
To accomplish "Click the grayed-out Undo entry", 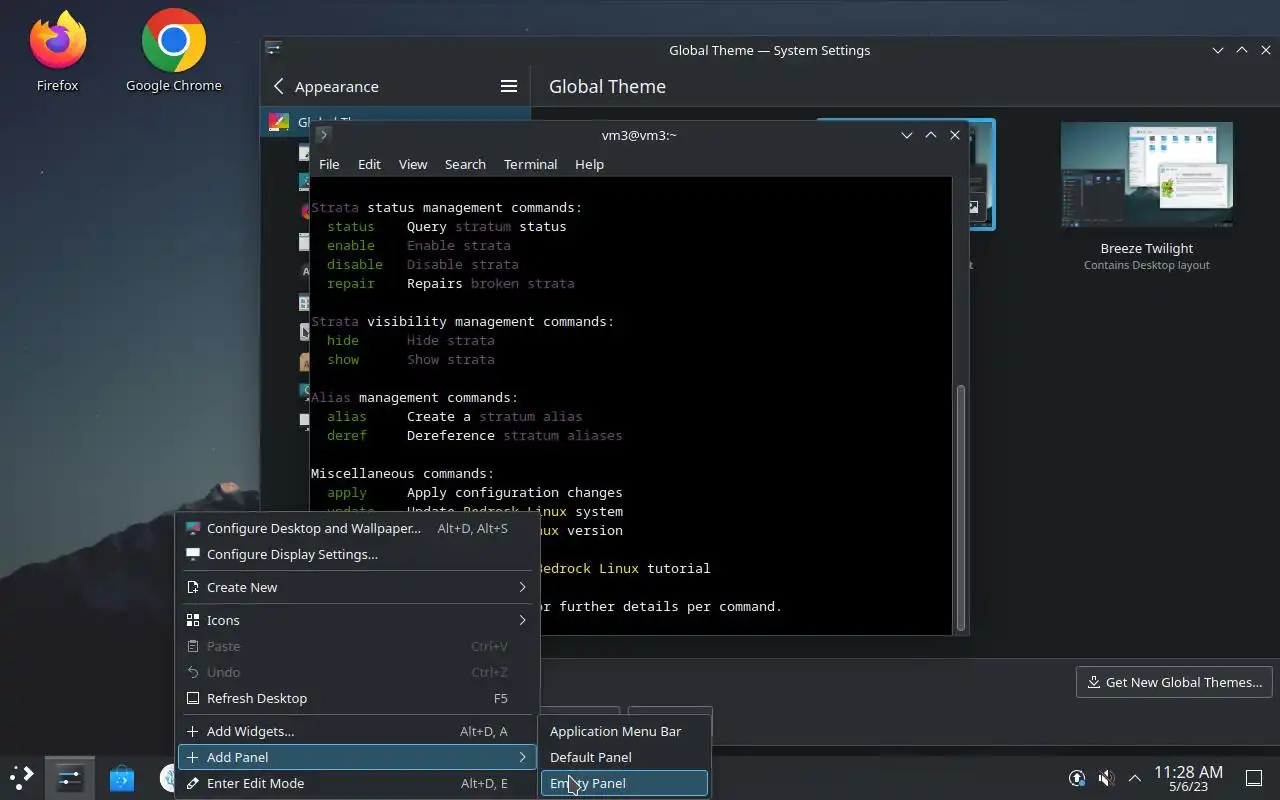I will [357, 672].
